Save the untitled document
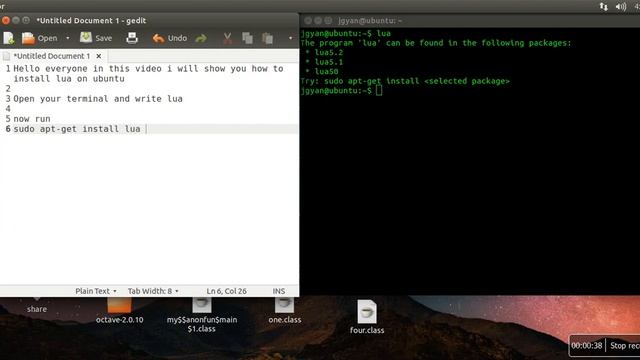Image resolution: width=640 pixels, height=360 pixels. (x=96, y=38)
